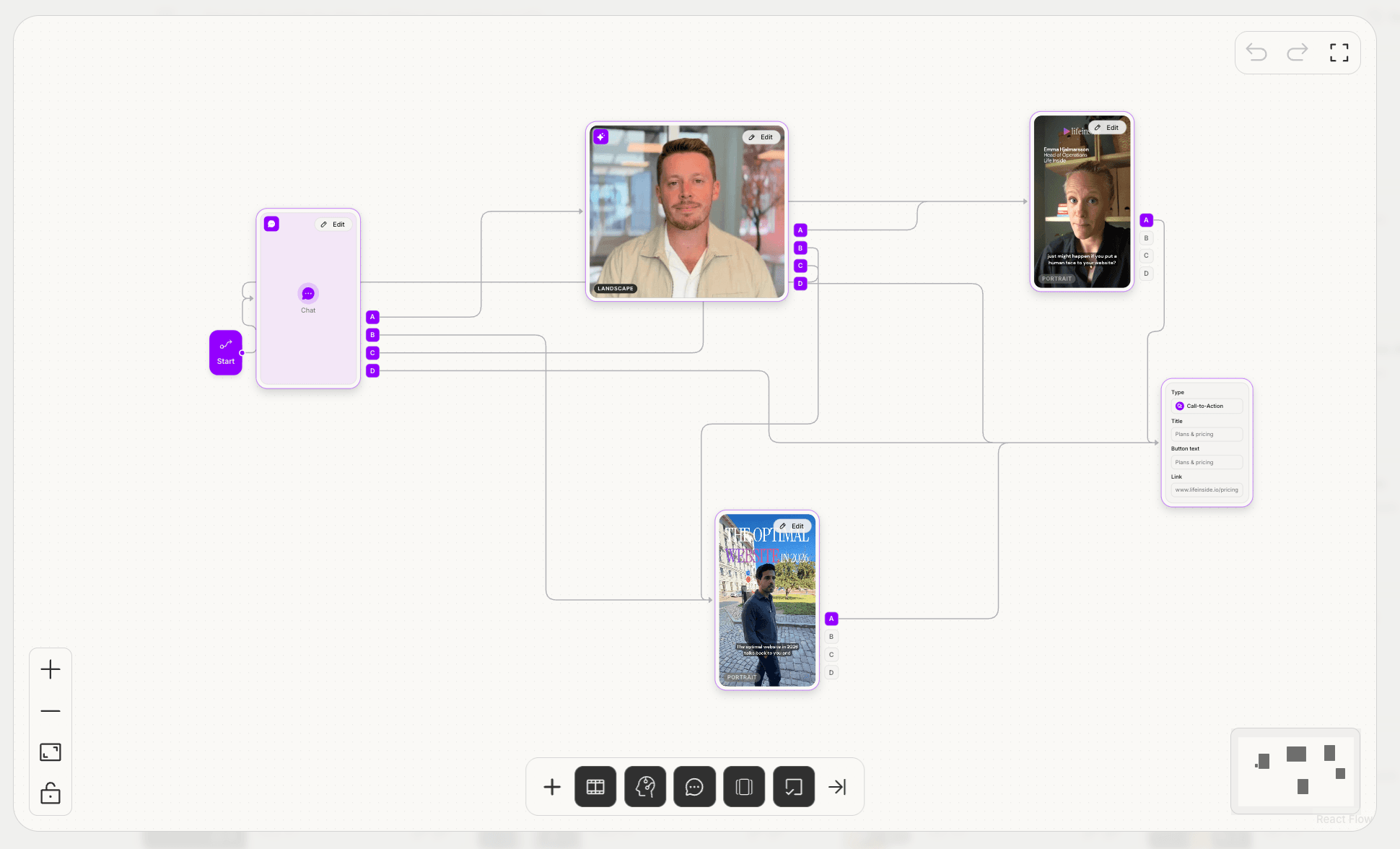This screenshot has height=849, width=1400.
Task: Click the fit view icon
Action: point(51,752)
